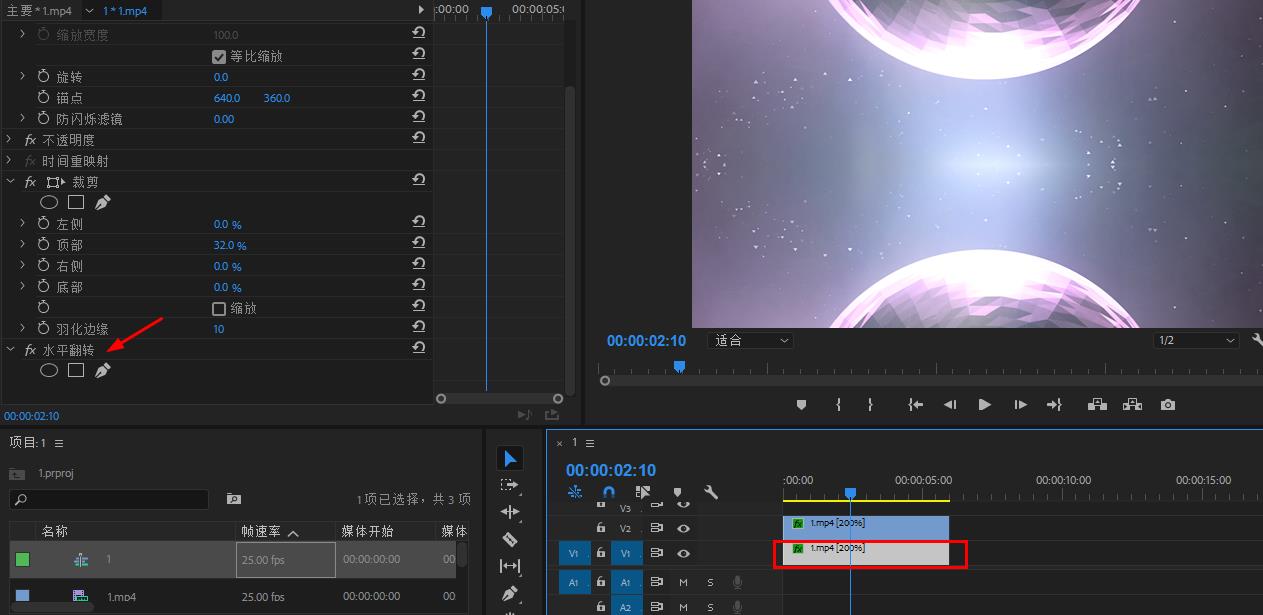Create ellipse mask under 裁剪 effect
Image resolution: width=1263 pixels, height=615 pixels.
[49, 202]
